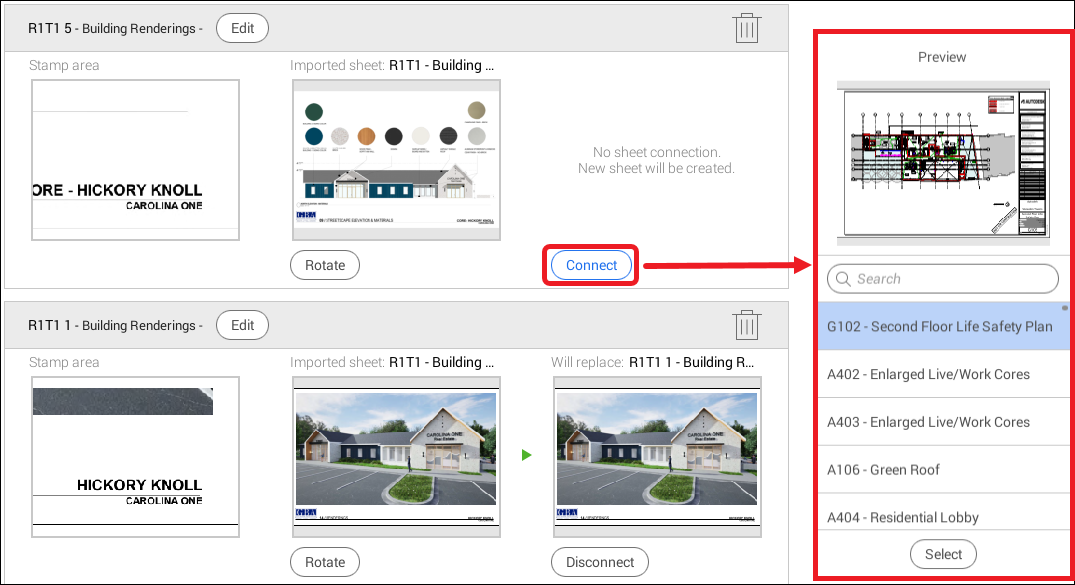Delete the R1T1 1 sheet via trash icon

(746, 325)
